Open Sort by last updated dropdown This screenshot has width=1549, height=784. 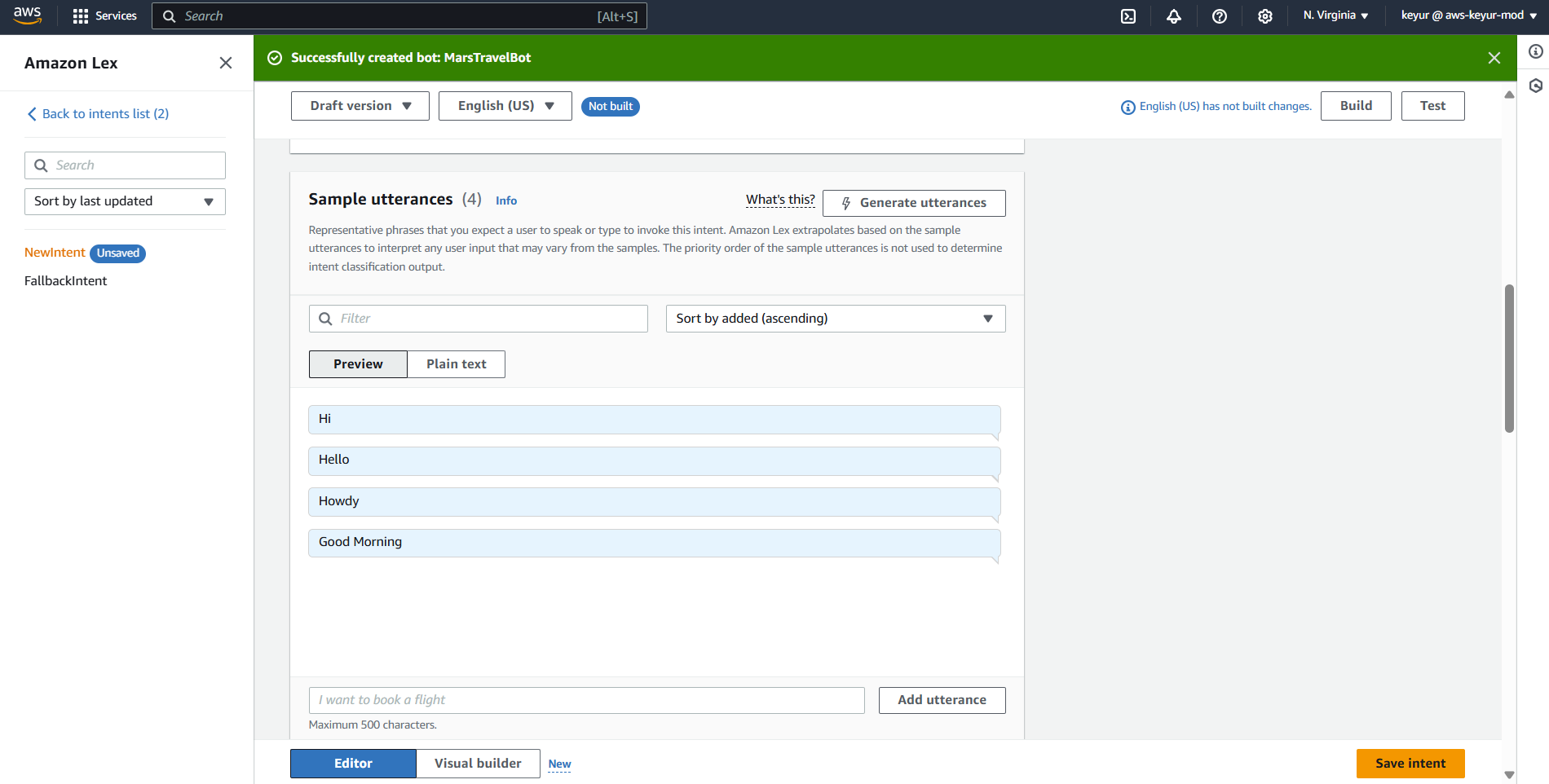[x=125, y=201]
